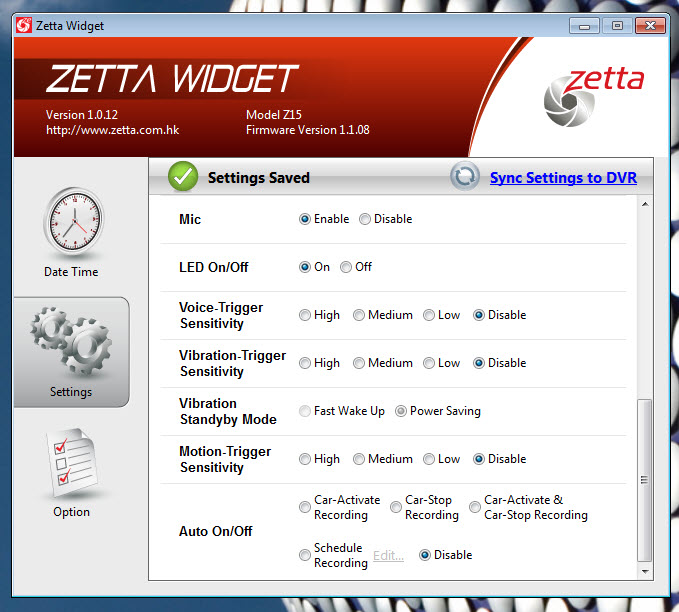679x612 pixels.
Task: Click the Auto On/Off label
Action: pos(216,531)
